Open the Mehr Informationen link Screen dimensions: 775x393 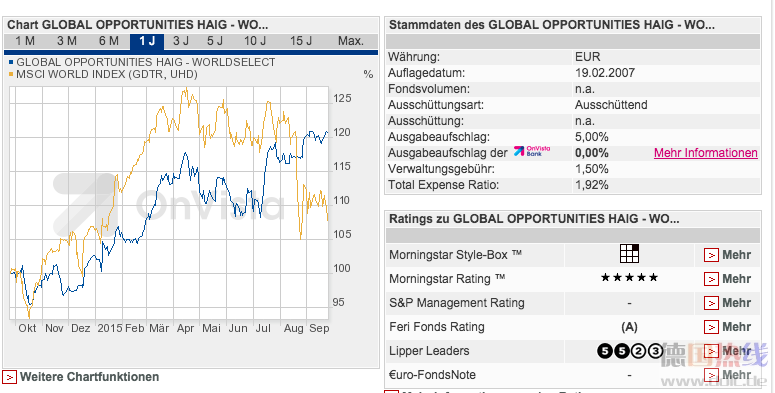706,153
